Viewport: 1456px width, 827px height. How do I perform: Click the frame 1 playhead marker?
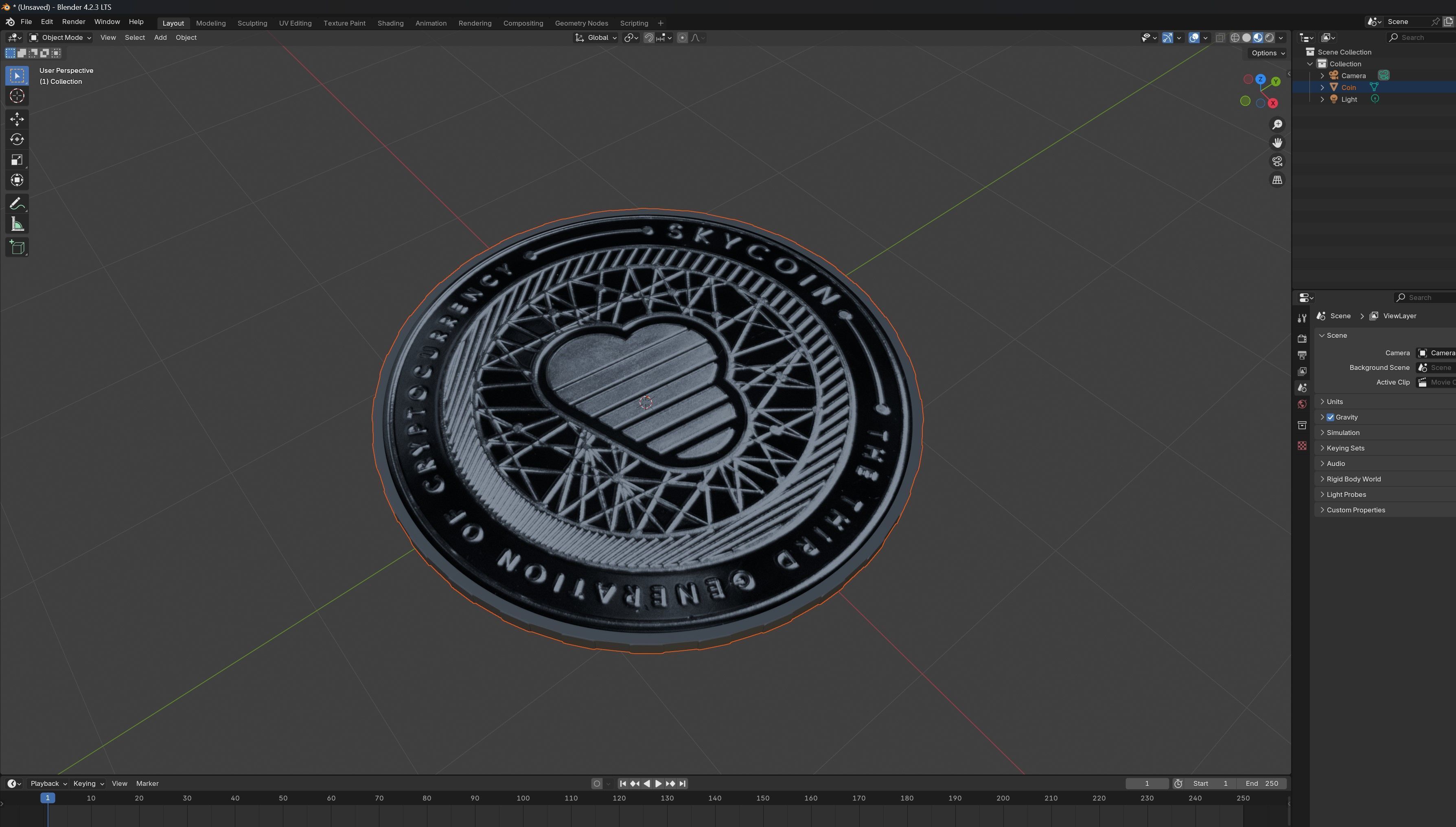tap(48, 798)
